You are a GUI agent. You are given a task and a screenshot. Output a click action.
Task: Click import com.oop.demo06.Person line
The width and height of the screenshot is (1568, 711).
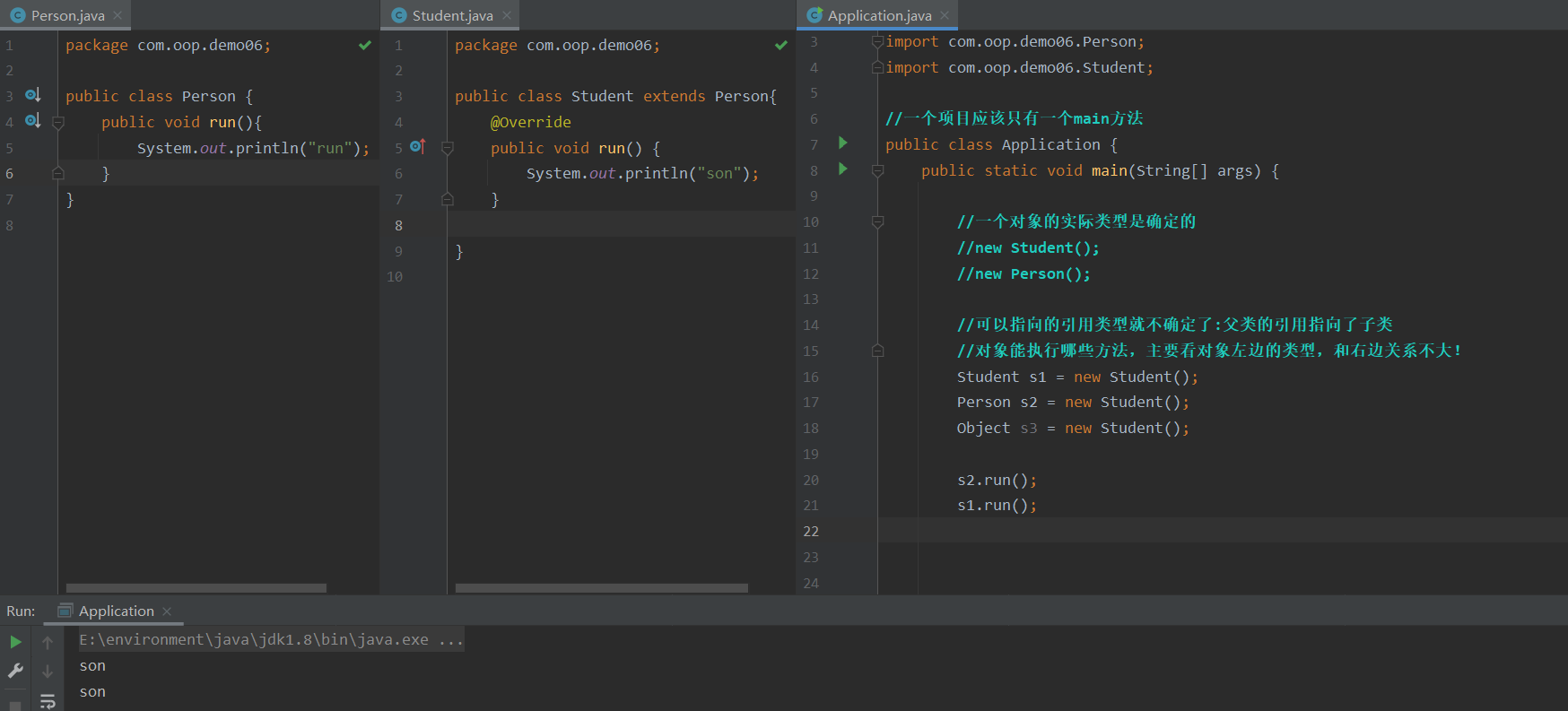pos(1015,41)
